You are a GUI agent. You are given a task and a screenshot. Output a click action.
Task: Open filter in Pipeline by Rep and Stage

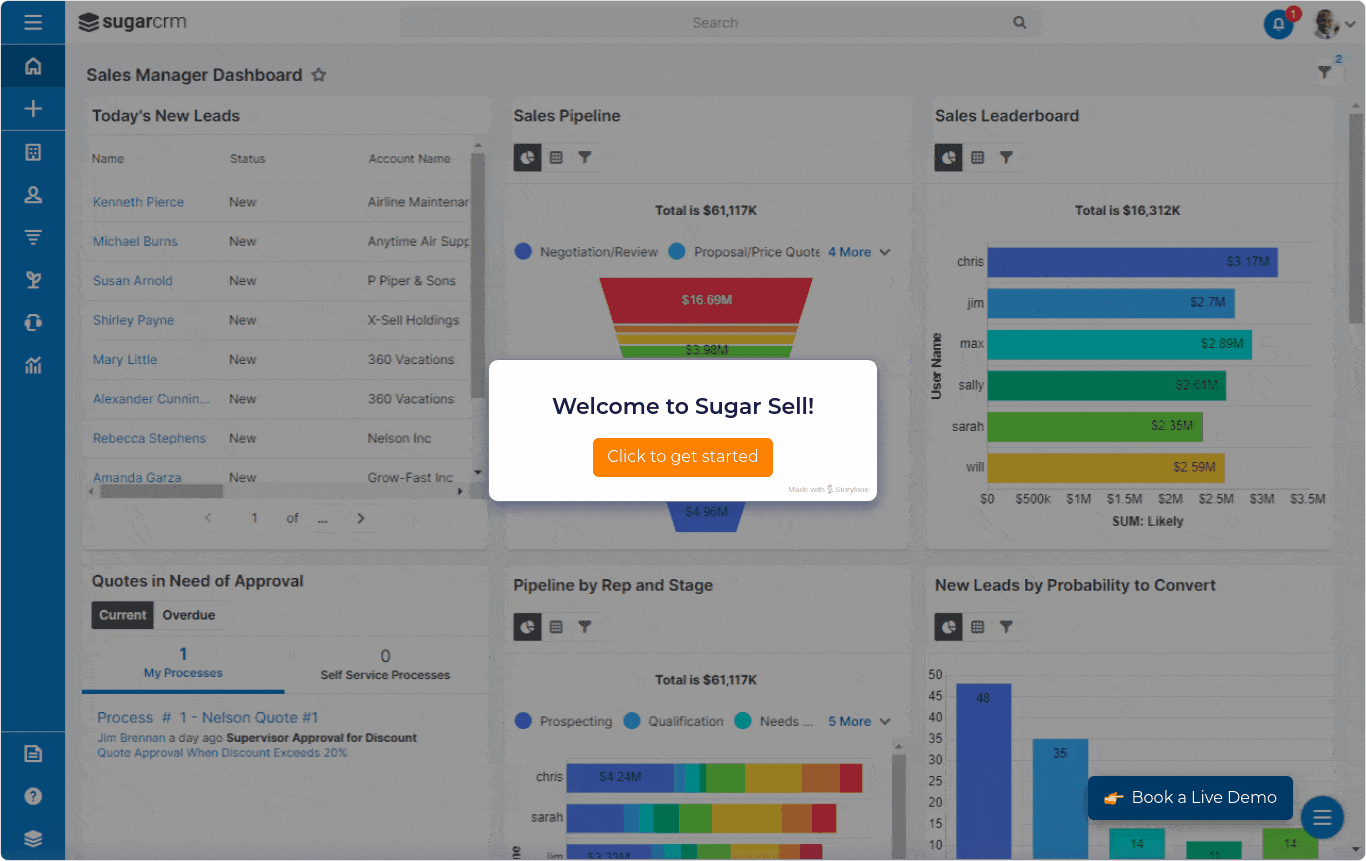pos(585,627)
